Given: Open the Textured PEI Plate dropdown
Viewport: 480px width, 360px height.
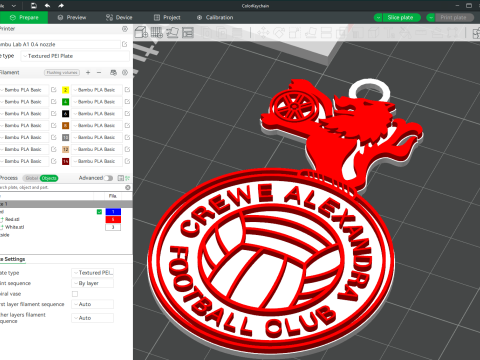Looking at the screenshot, I should (75, 56).
